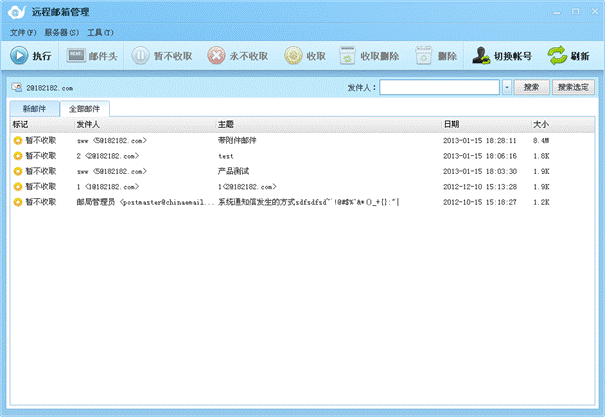Screen dimensions: 605x417
Task: Select the 暂不收取 toolbar icon
Action: click(141, 56)
